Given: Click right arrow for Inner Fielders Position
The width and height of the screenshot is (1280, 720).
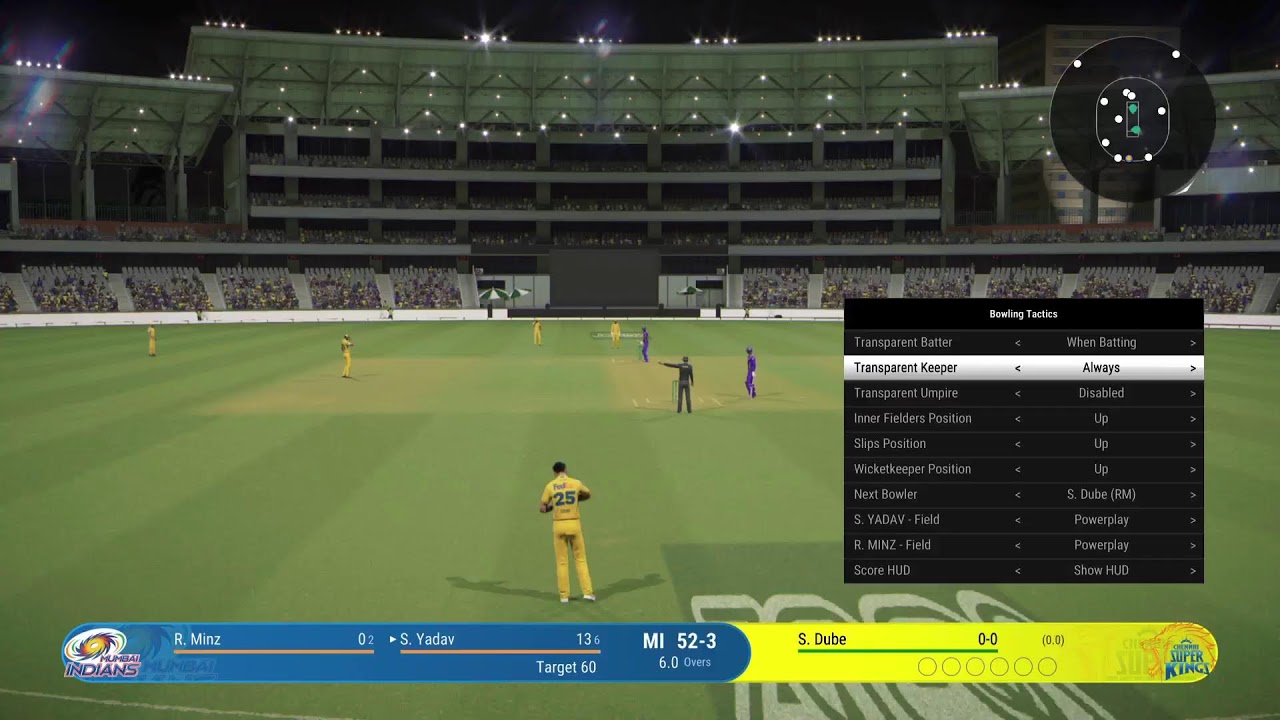Looking at the screenshot, I should pos(1193,418).
